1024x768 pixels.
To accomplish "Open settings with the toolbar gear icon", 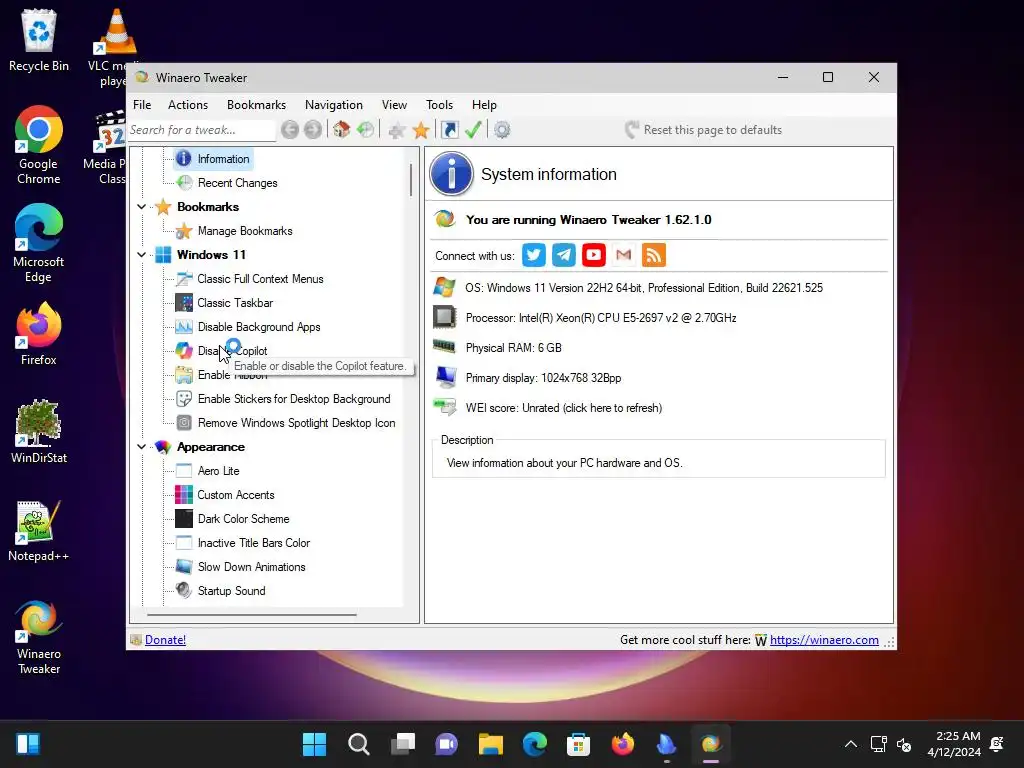I will (502, 130).
